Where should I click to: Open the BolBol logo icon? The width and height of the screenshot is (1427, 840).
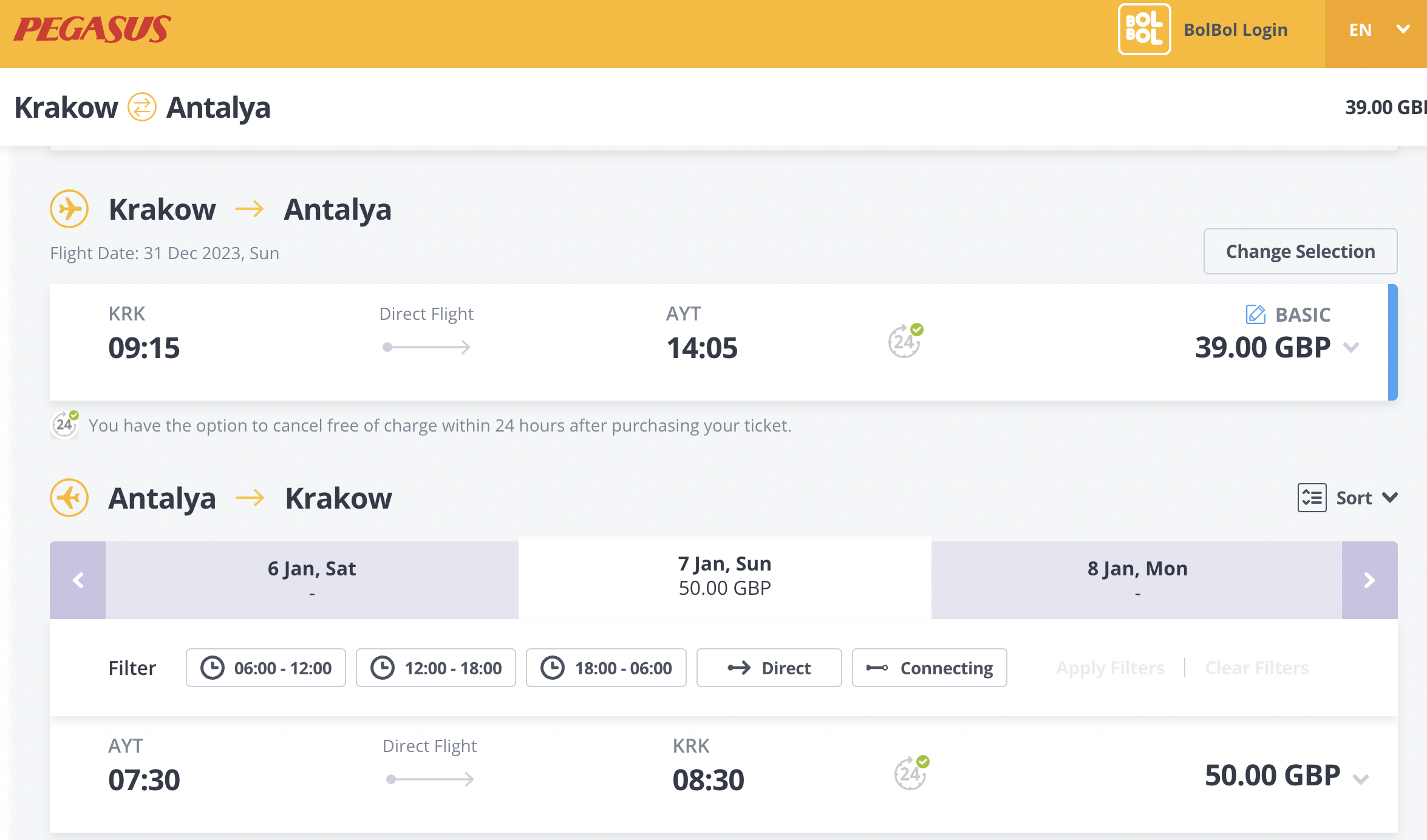click(x=1144, y=29)
